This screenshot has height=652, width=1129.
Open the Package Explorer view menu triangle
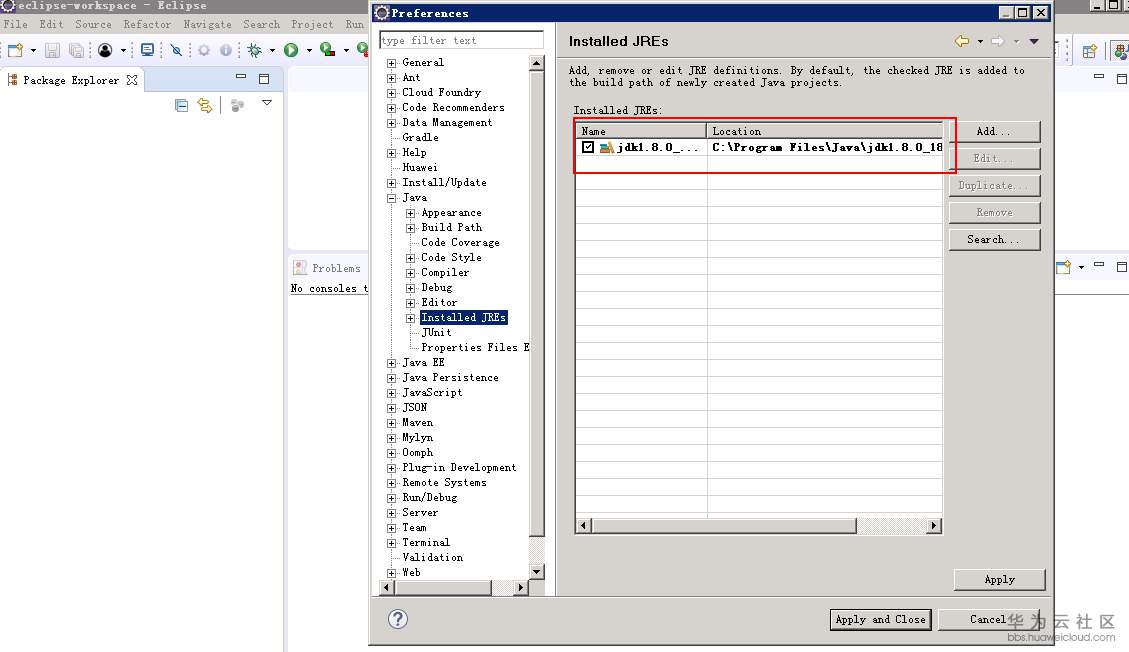point(267,103)
